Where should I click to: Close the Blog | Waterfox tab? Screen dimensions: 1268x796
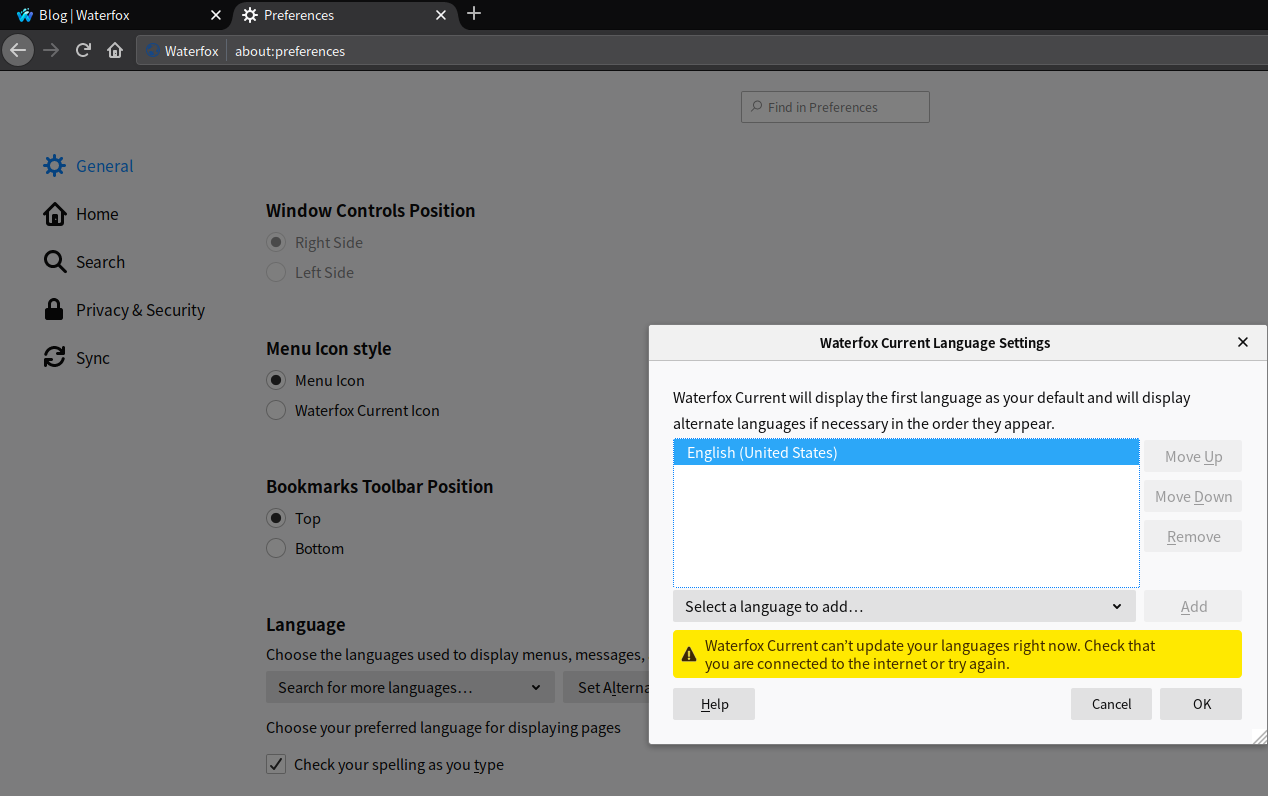point(215,15)
